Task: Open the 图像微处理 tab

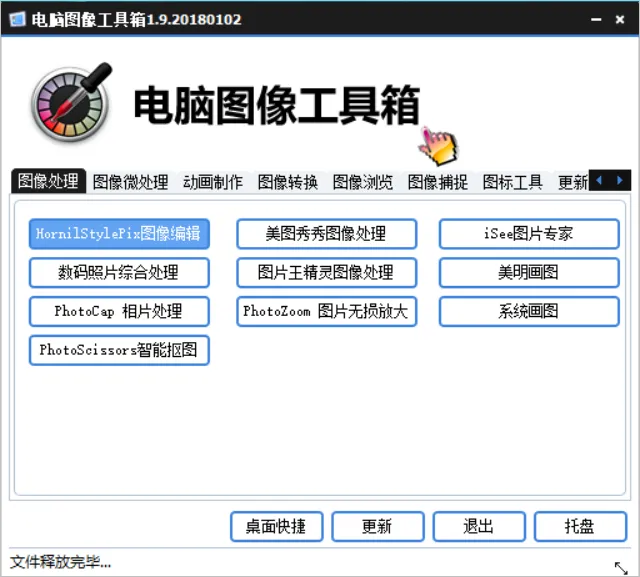Action: point(131,182)
